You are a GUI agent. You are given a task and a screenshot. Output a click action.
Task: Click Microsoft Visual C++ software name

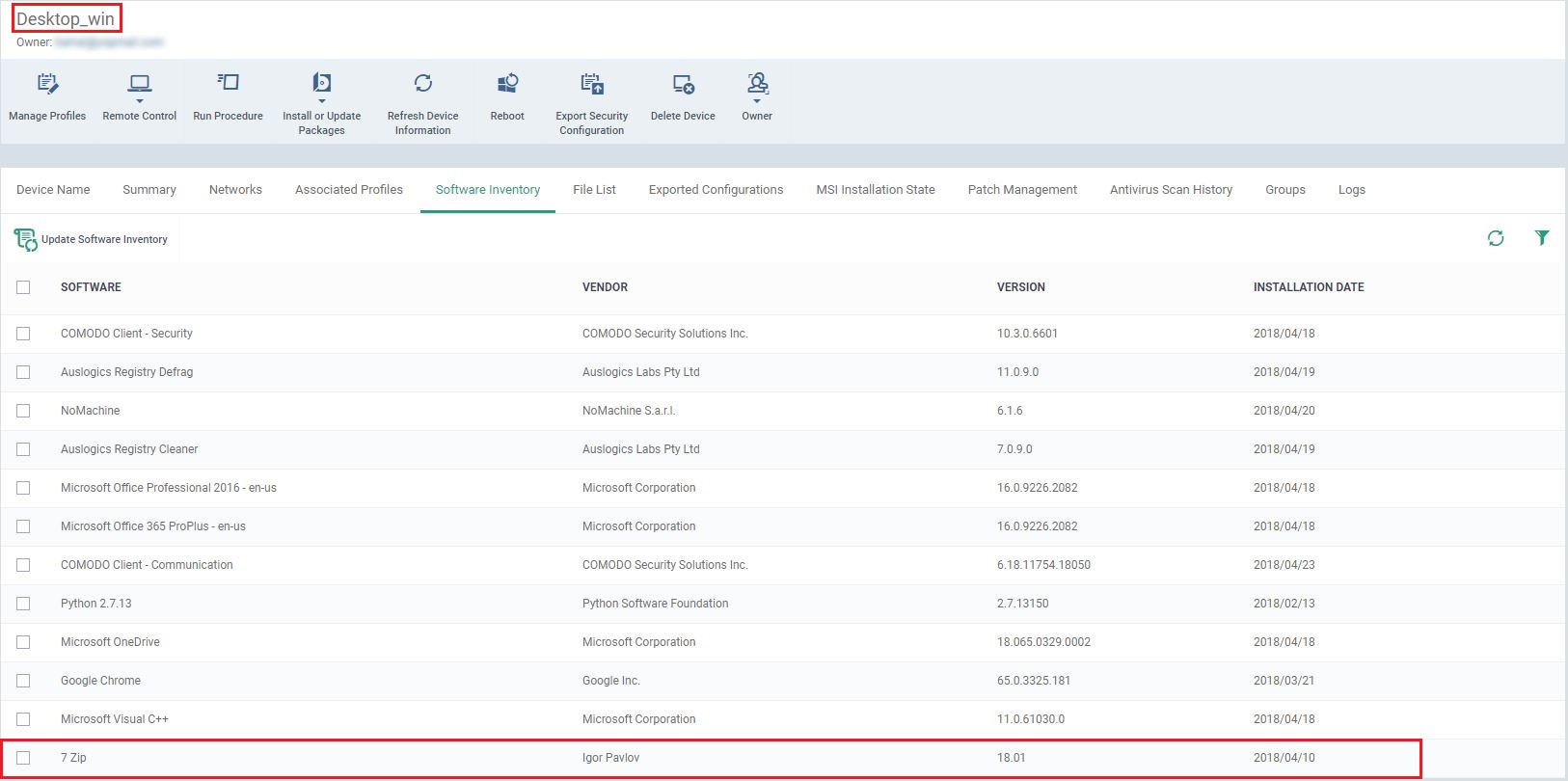point(114,719)
